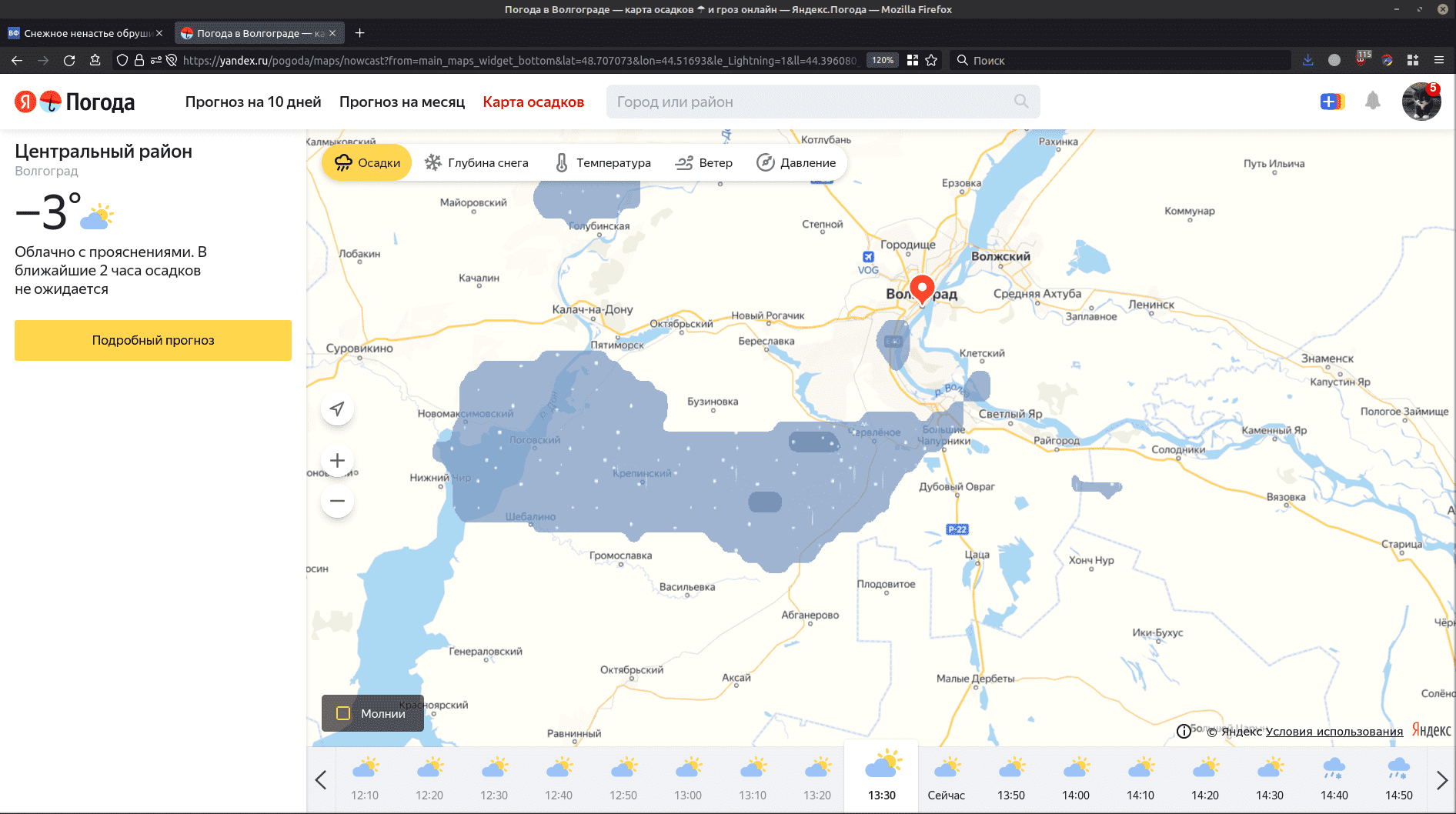The width and height of the screenshot is (1456, 814).
Task: Open Прогноз на 10 дней tab
Action: 253,102
